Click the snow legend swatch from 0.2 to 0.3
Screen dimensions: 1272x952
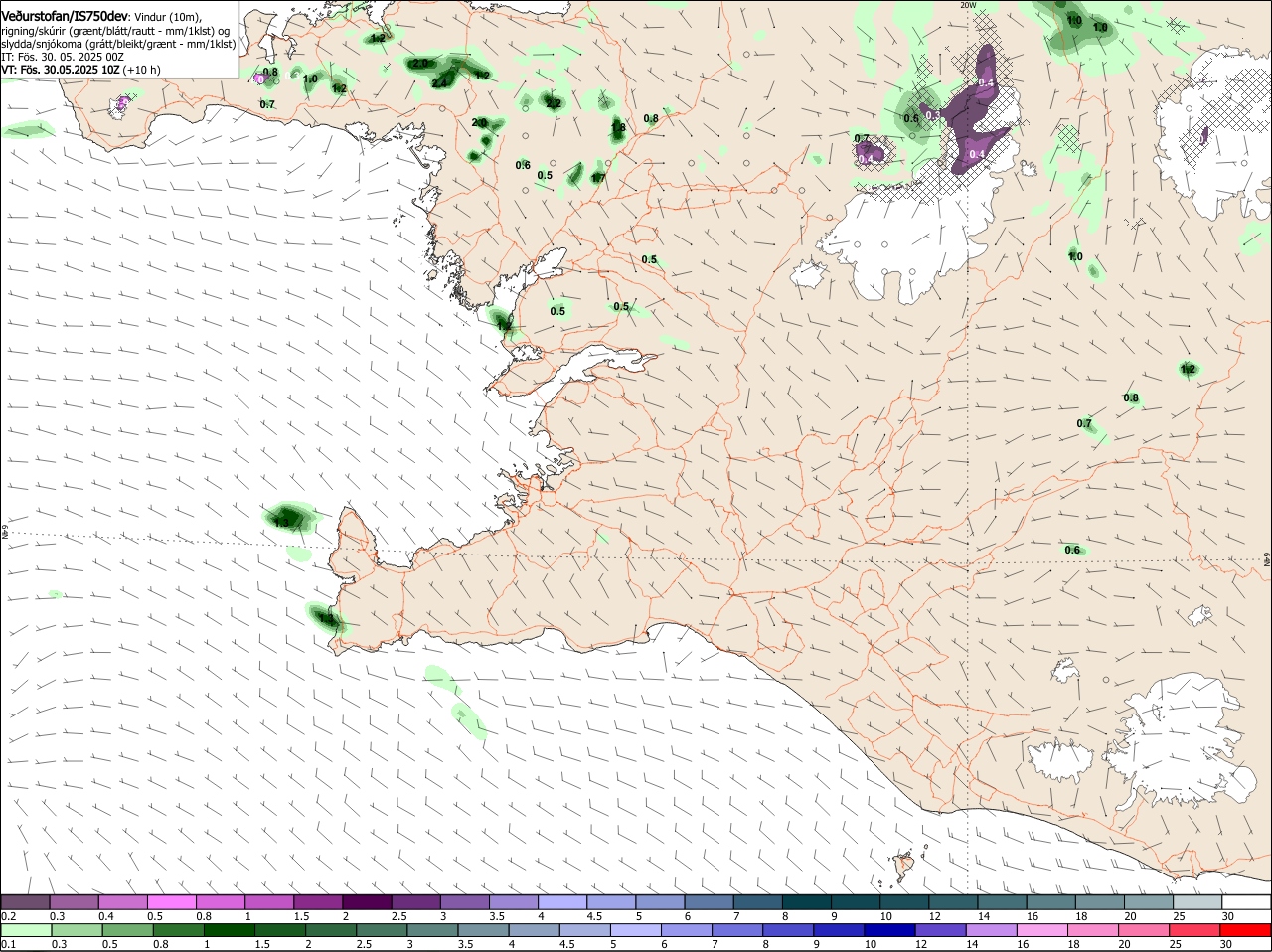(x=26, y=901)
